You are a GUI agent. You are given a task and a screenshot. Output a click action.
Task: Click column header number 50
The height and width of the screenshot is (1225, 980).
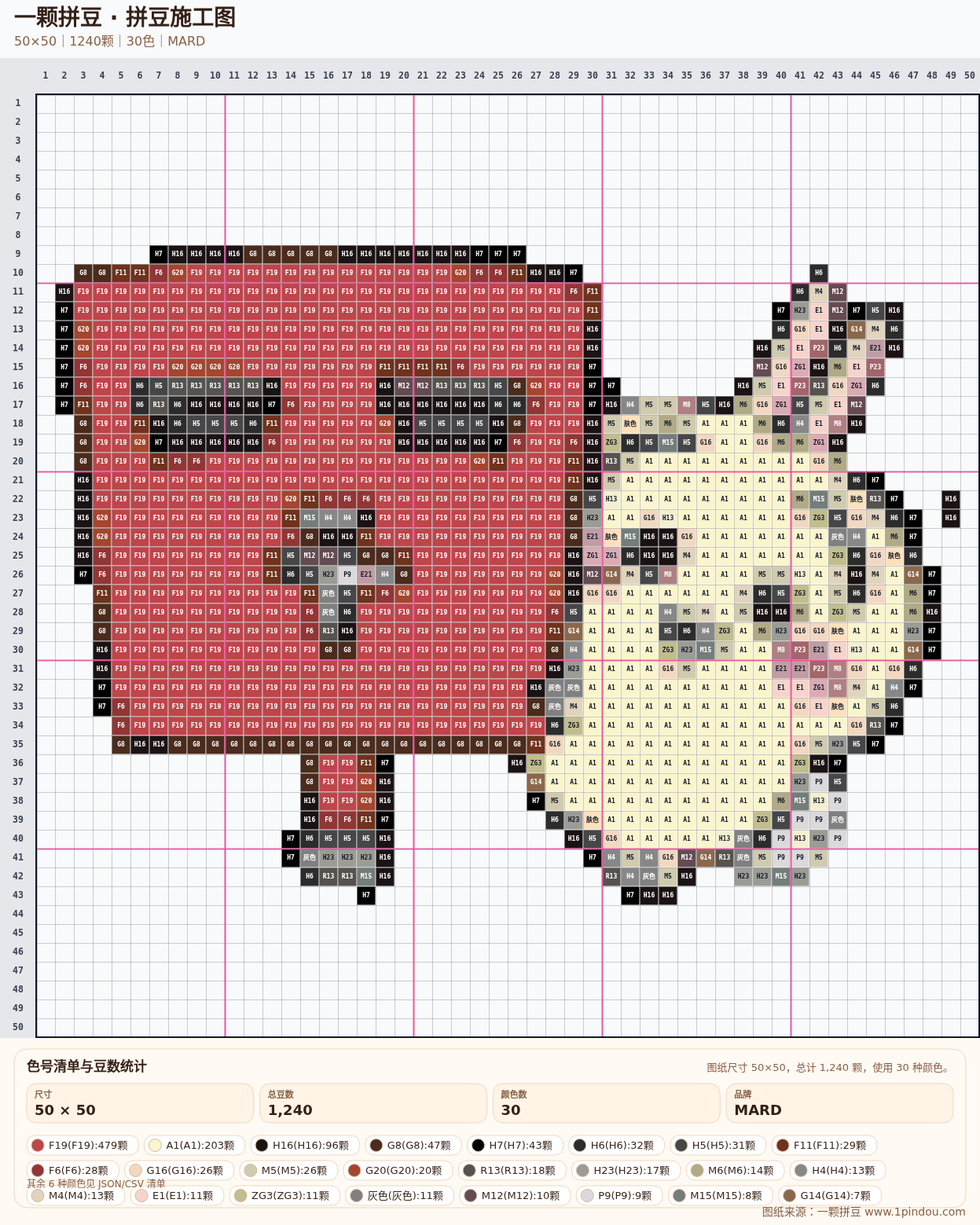click(970, 75)
